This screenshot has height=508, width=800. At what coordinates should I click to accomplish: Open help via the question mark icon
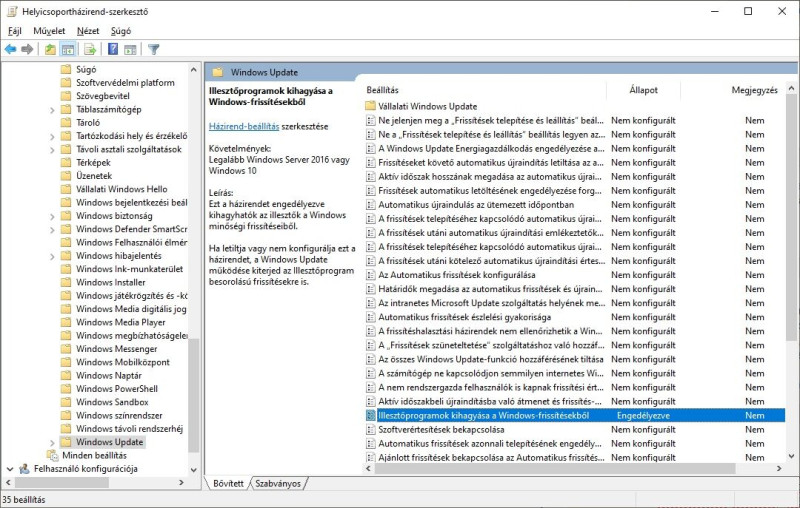[x=113, y=49]
